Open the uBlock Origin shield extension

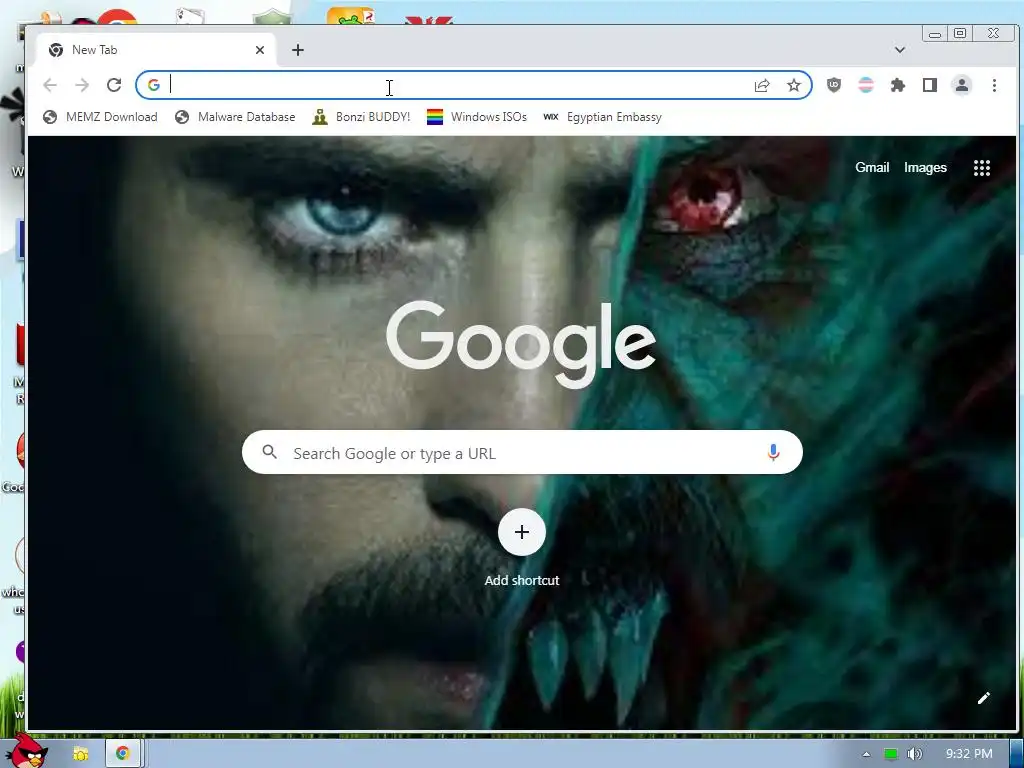click(x=834, y=85)
